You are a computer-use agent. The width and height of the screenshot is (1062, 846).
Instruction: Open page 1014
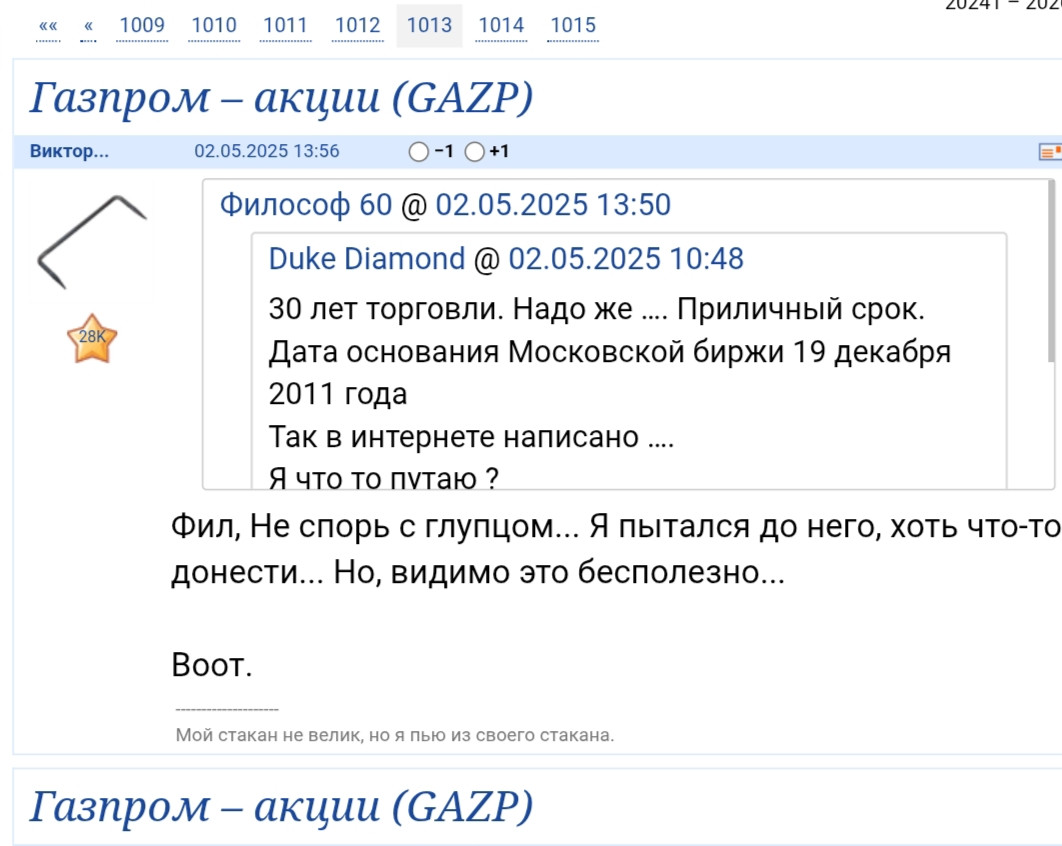click(x=501, y=26)
